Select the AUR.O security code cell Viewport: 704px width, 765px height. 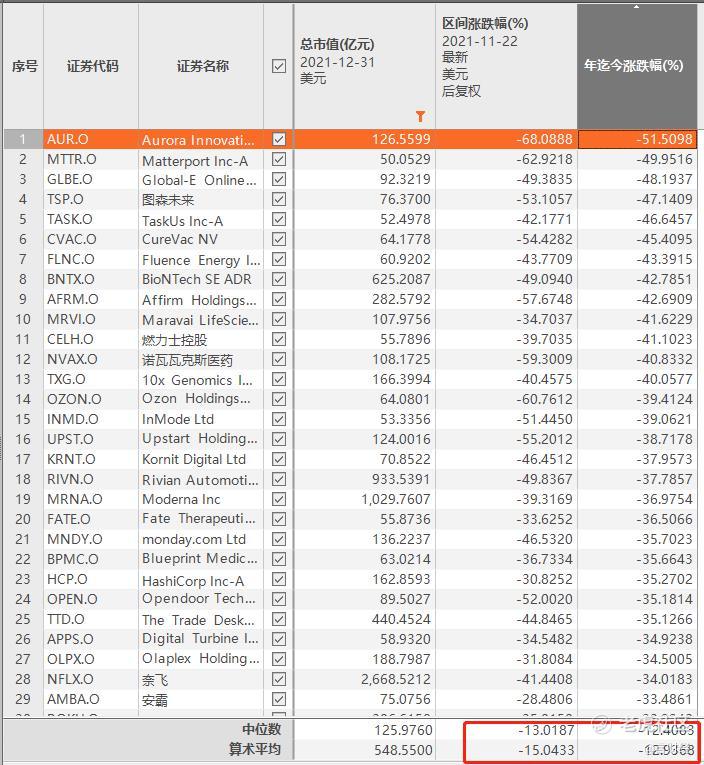(91, 139)
